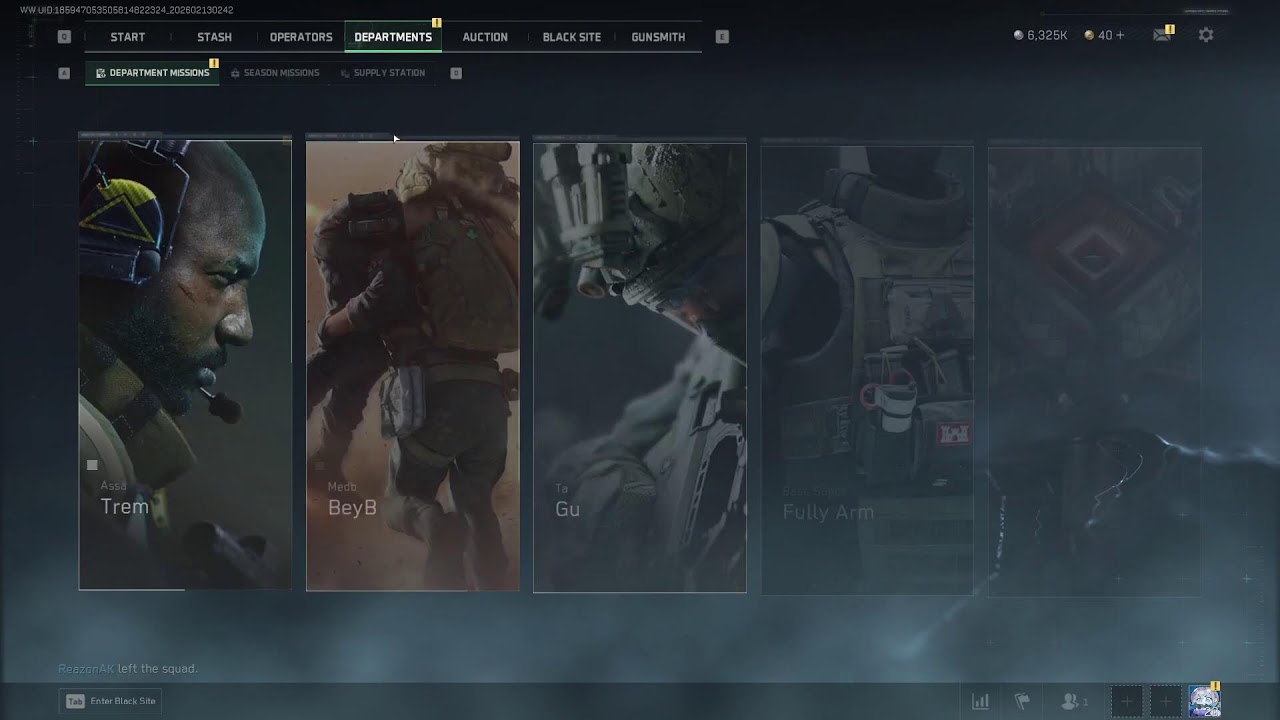Viewport: 1280px width, 720px height.
Task: Click the silver coin currency icon
Action: click(1018, 35)
